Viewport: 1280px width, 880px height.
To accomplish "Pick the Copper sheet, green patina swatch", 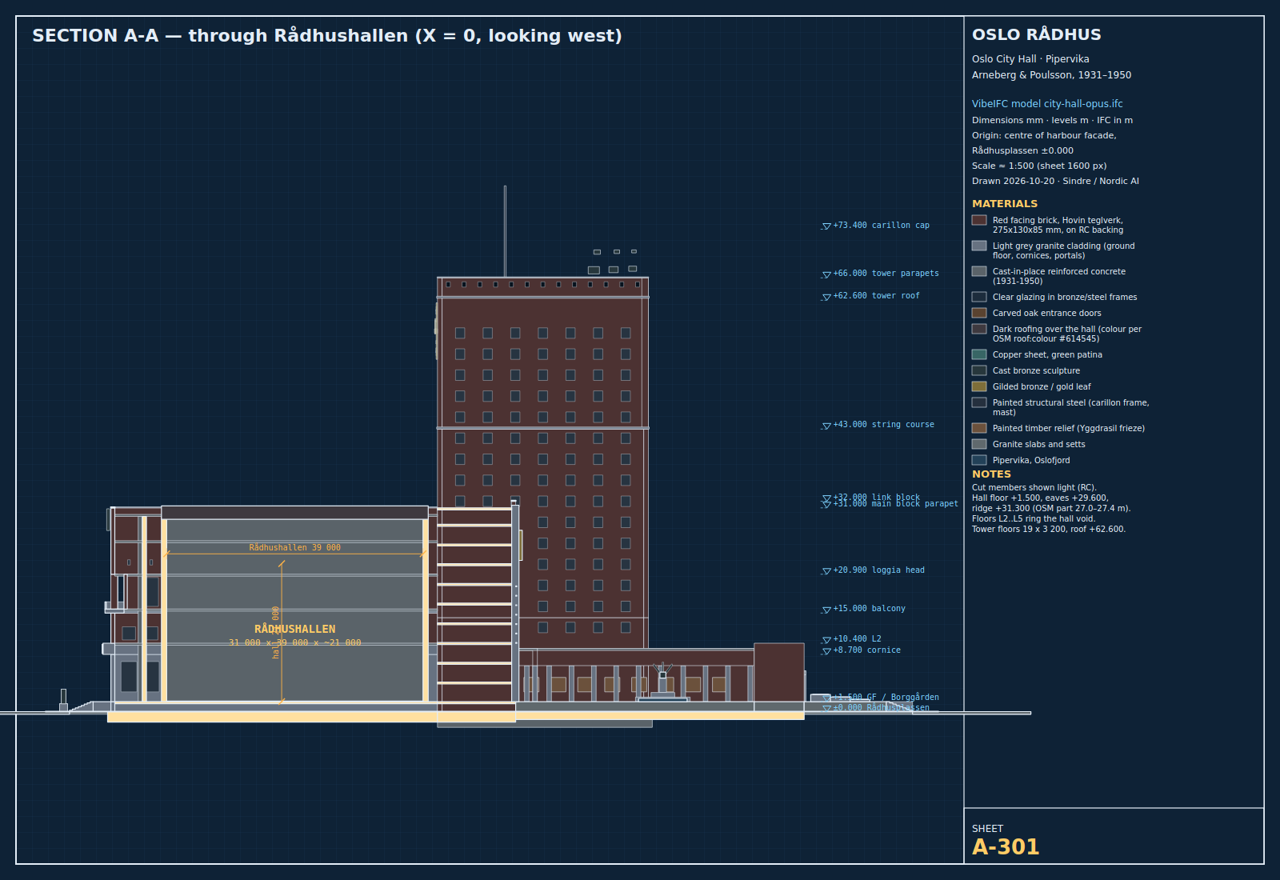I will coord(979,355).
